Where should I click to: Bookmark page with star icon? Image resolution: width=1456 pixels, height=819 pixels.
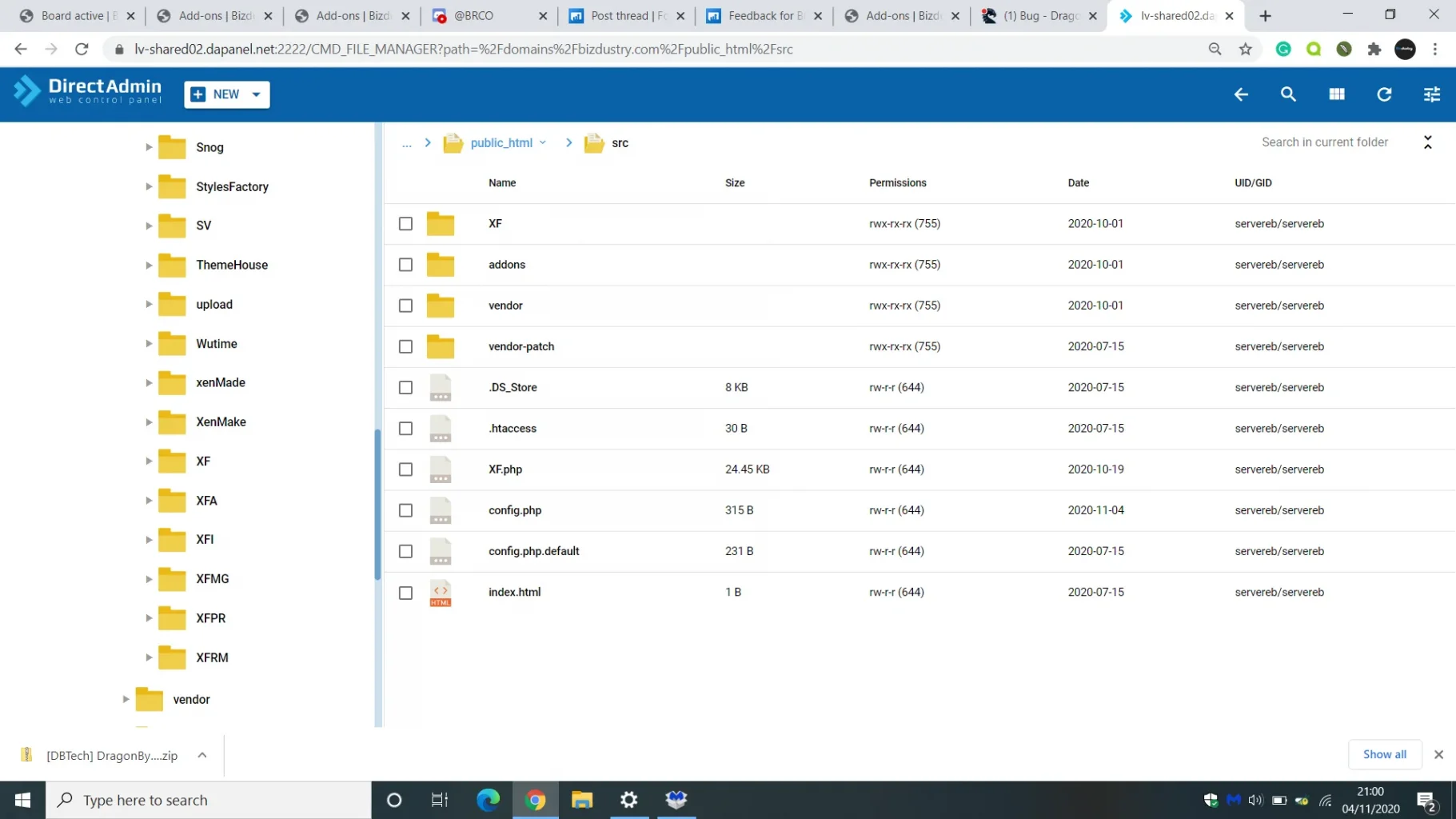pos(1245,50)
